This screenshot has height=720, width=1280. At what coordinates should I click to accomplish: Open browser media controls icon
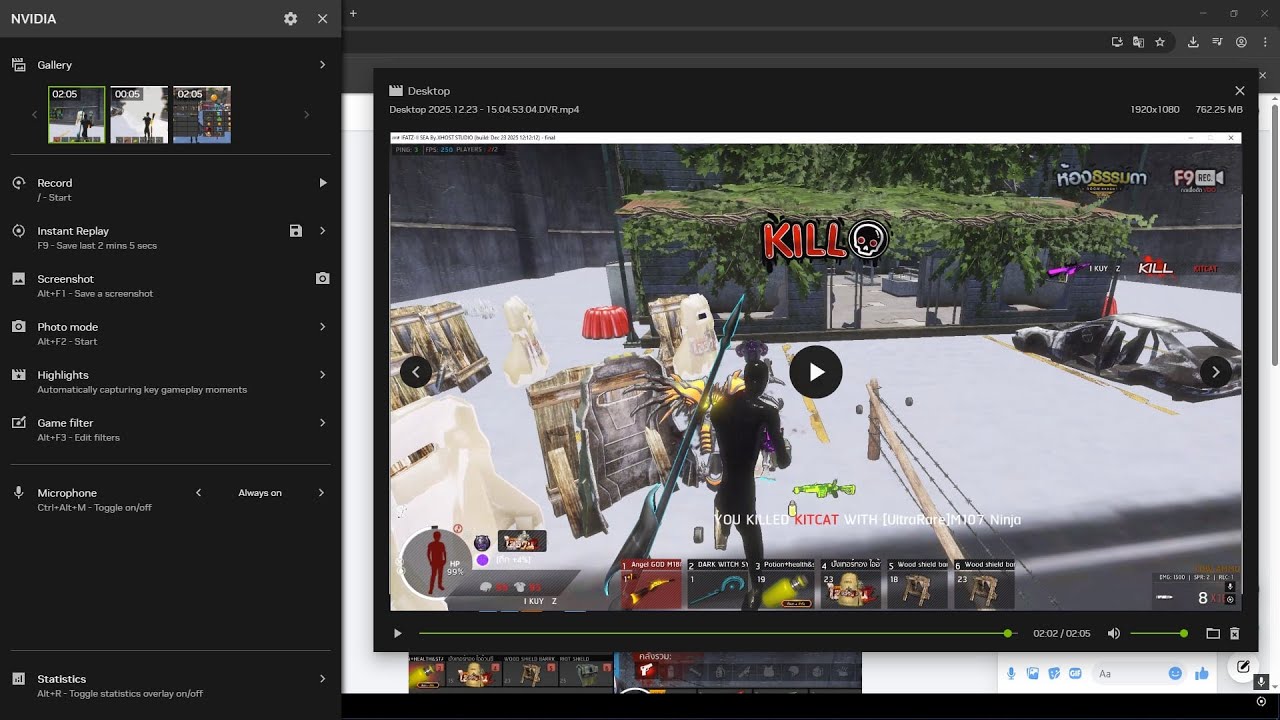tap(1217, 42)
